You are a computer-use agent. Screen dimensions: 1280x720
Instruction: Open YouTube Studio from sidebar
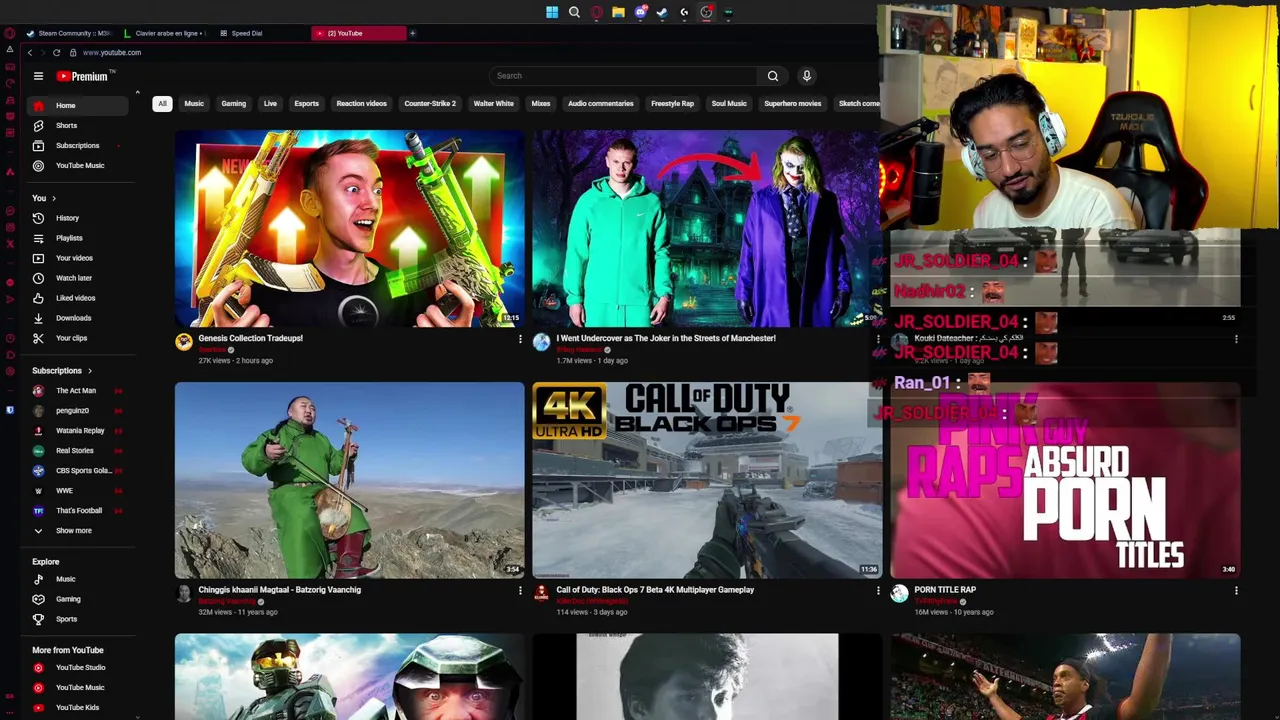click(79, 667)
